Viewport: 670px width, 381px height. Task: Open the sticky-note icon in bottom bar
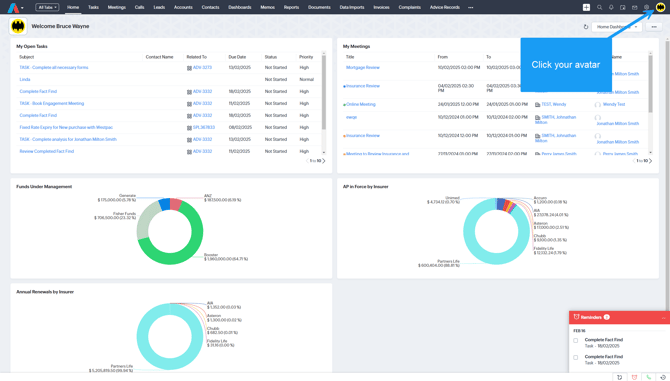(620, 377)
